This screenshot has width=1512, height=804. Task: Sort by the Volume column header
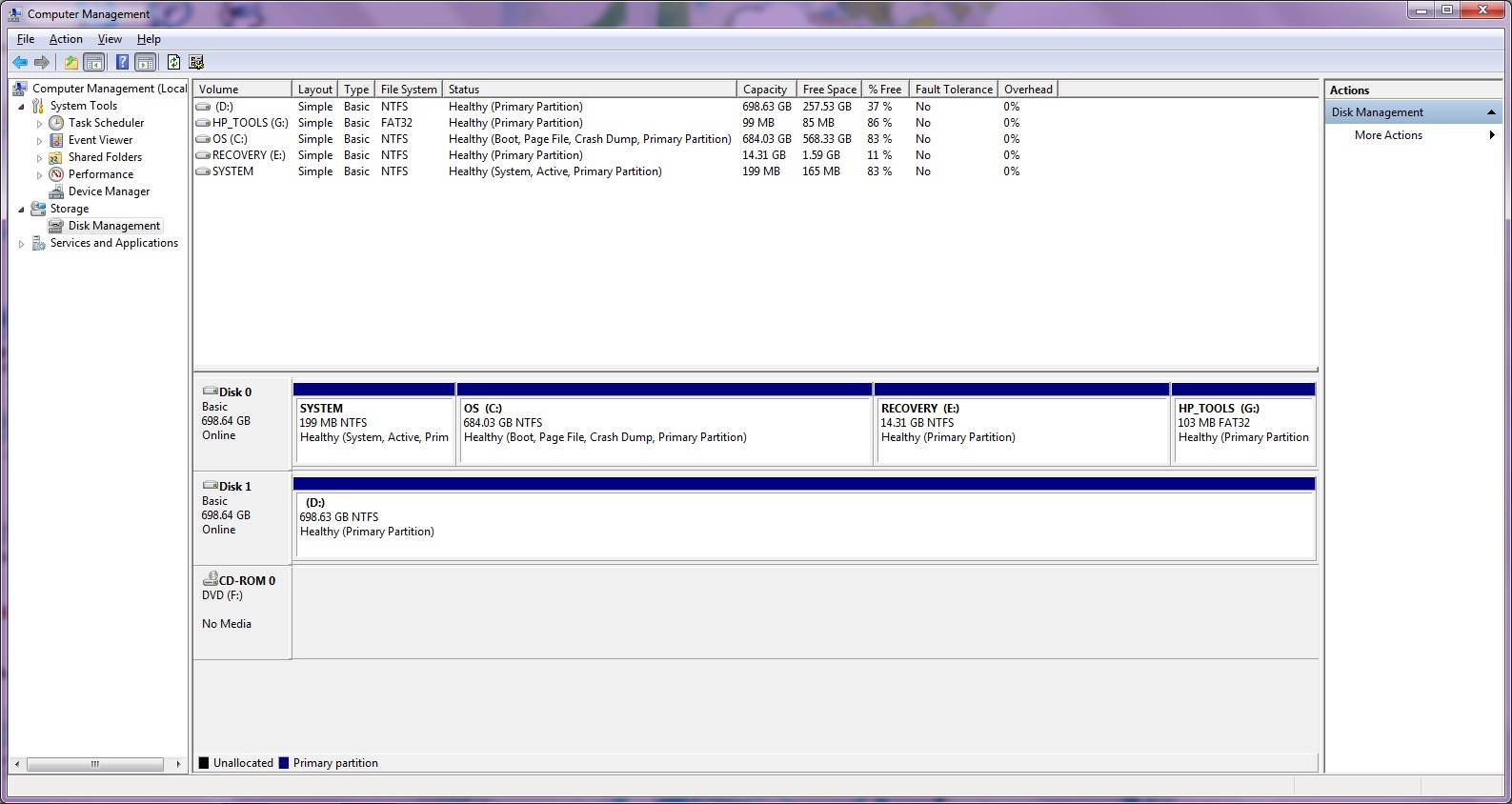coord(242,89)
